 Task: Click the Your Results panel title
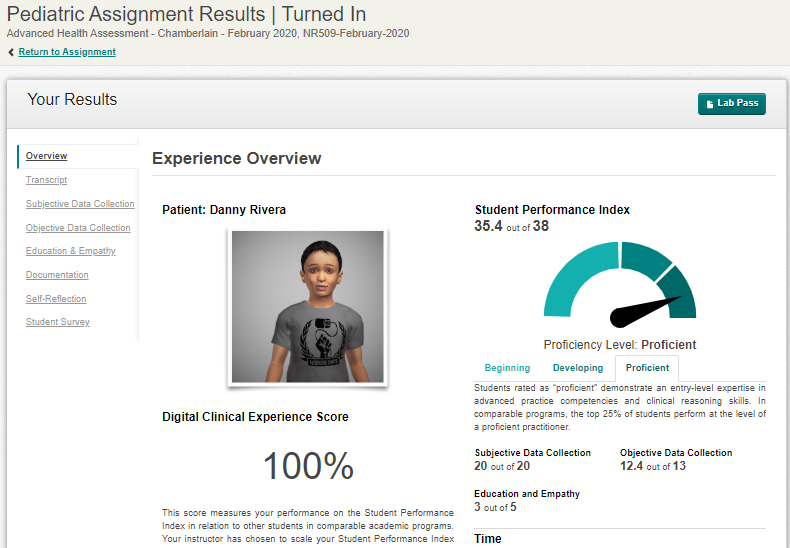72,99
